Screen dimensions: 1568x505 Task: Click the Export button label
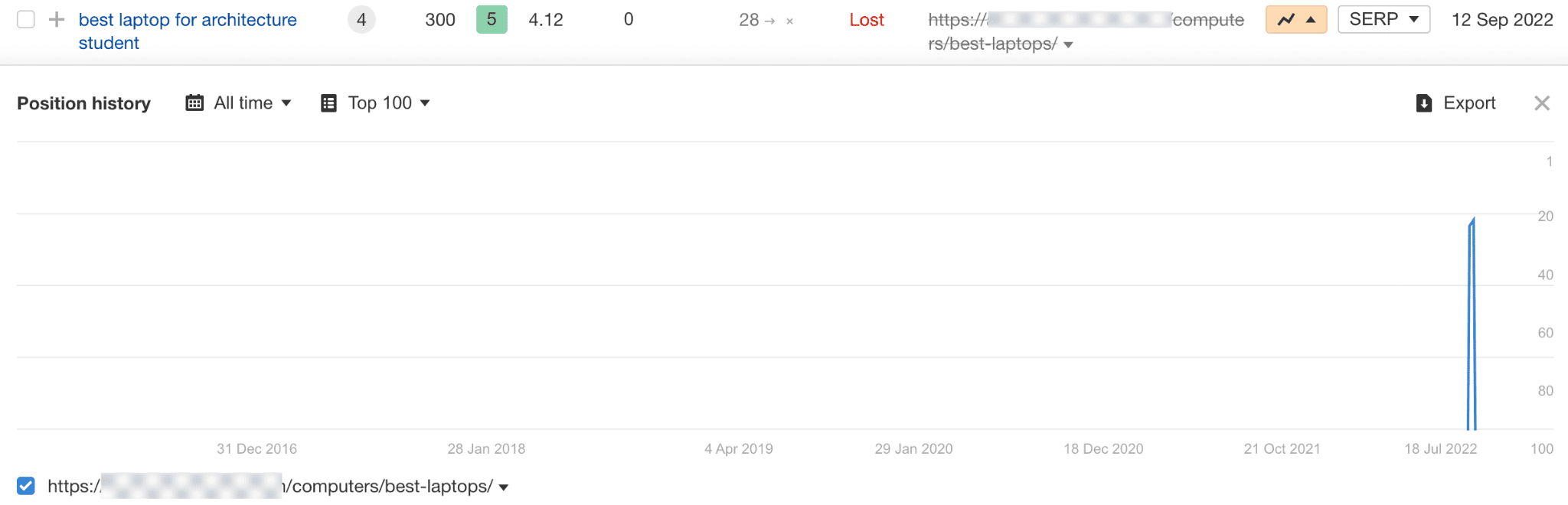point(1468,103)
